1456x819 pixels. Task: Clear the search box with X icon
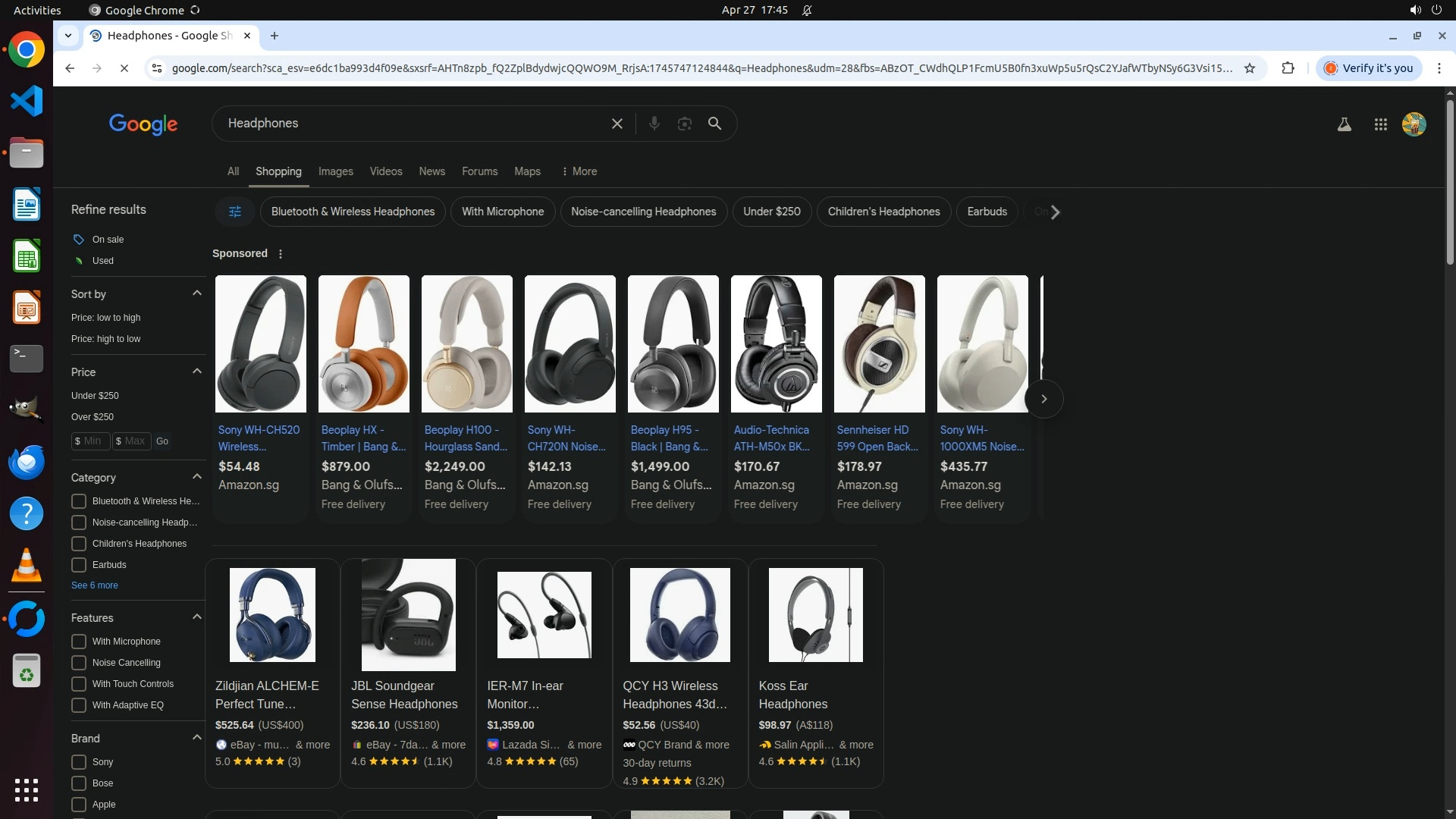617,124
